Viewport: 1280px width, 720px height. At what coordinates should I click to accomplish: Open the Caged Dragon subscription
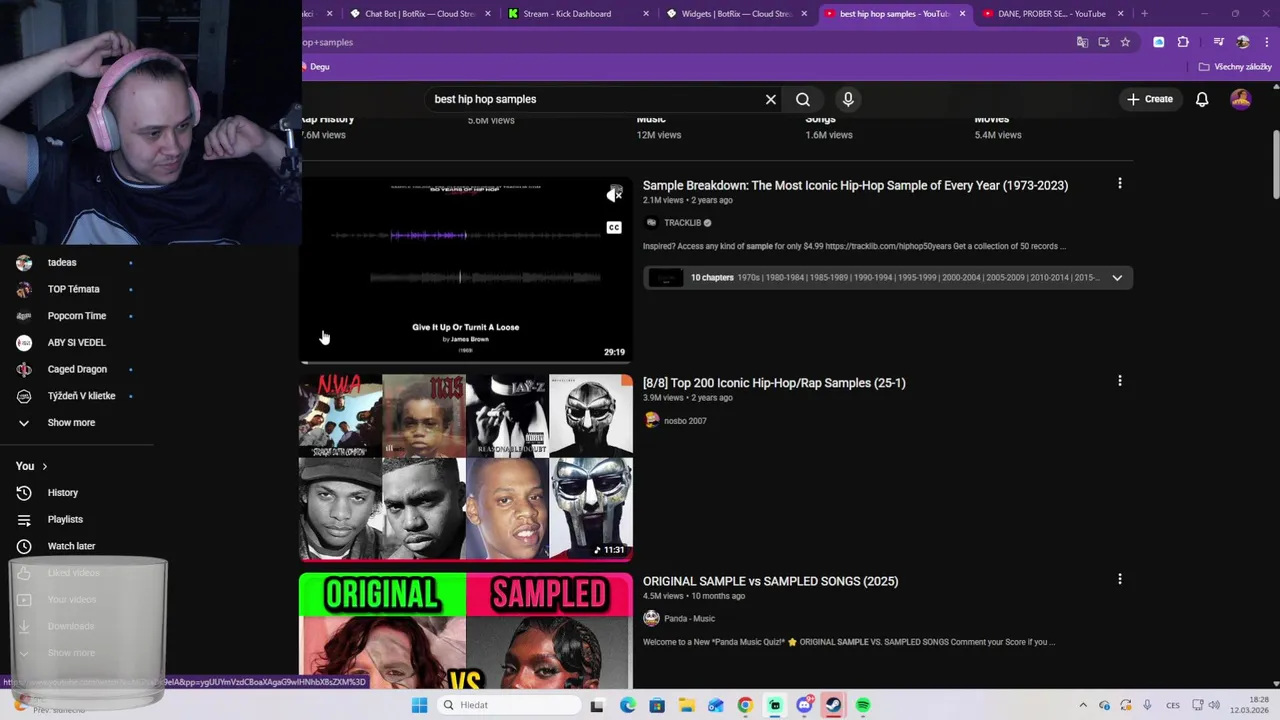(x=77, y=369)
